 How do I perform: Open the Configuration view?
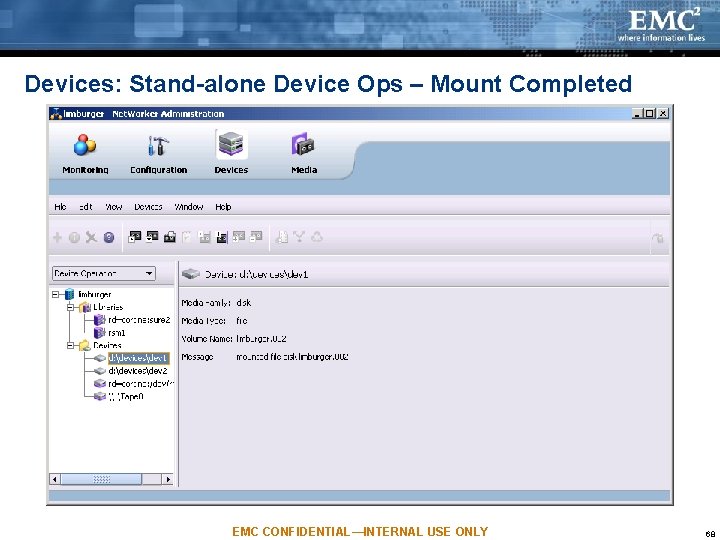pos(158,154)
